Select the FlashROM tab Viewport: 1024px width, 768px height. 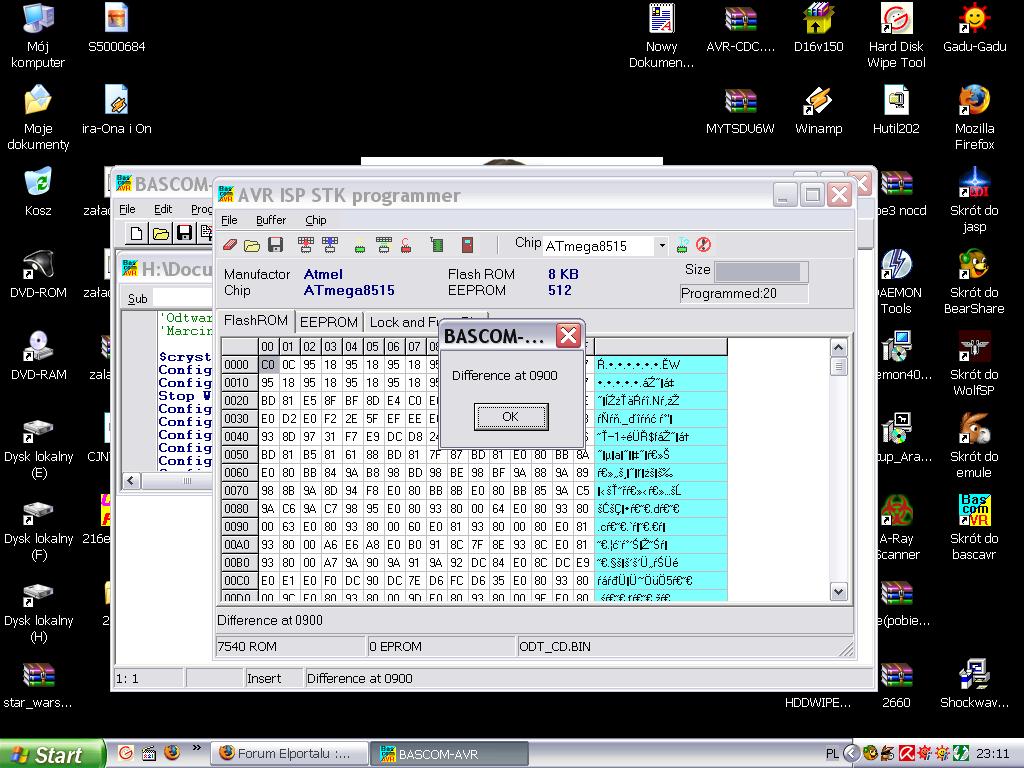click(x=255, y=320)
